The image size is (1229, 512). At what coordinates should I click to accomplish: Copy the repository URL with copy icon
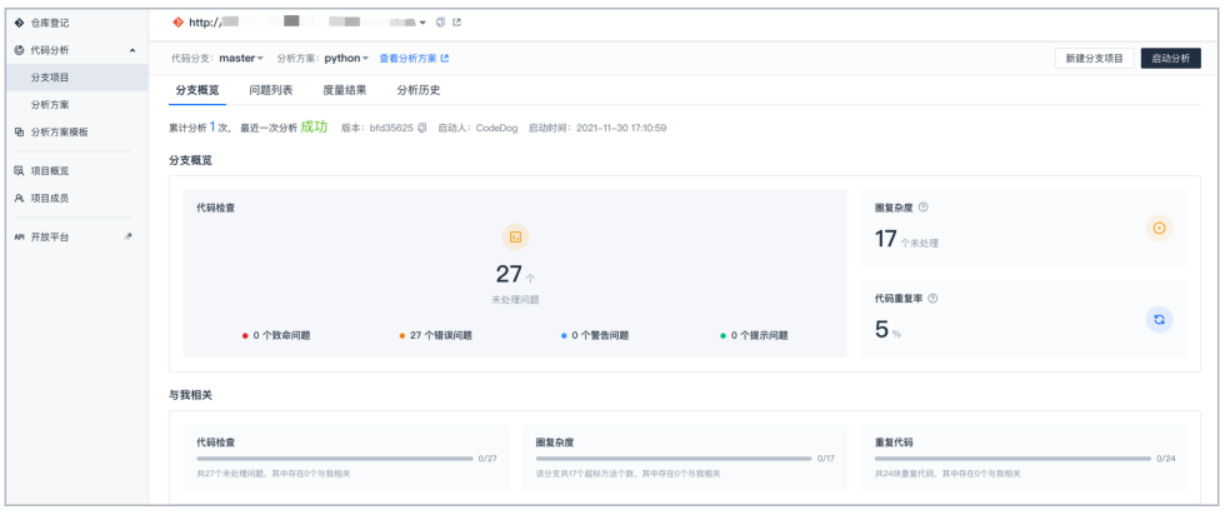440,22
